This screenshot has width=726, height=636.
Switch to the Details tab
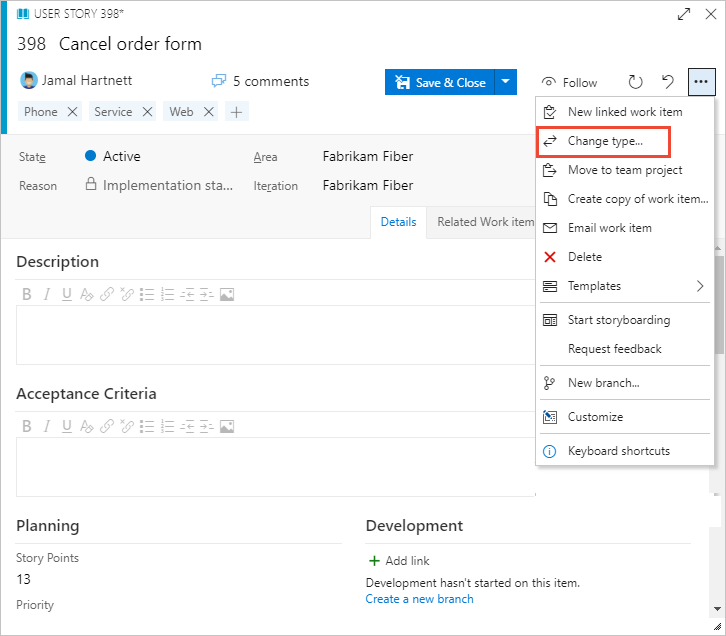click(x=398, y=222)
